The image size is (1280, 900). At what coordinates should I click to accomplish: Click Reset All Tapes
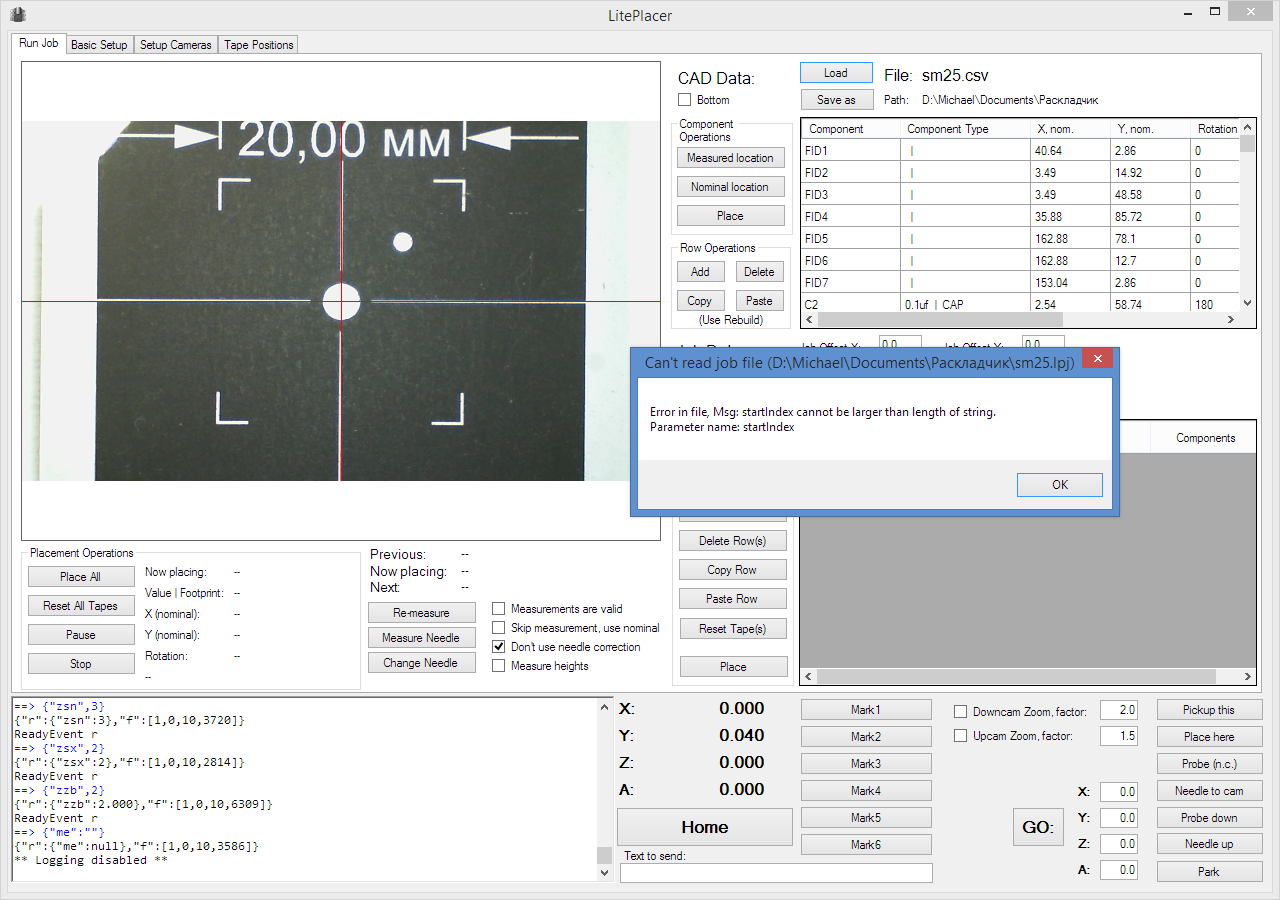click(81, 606)
